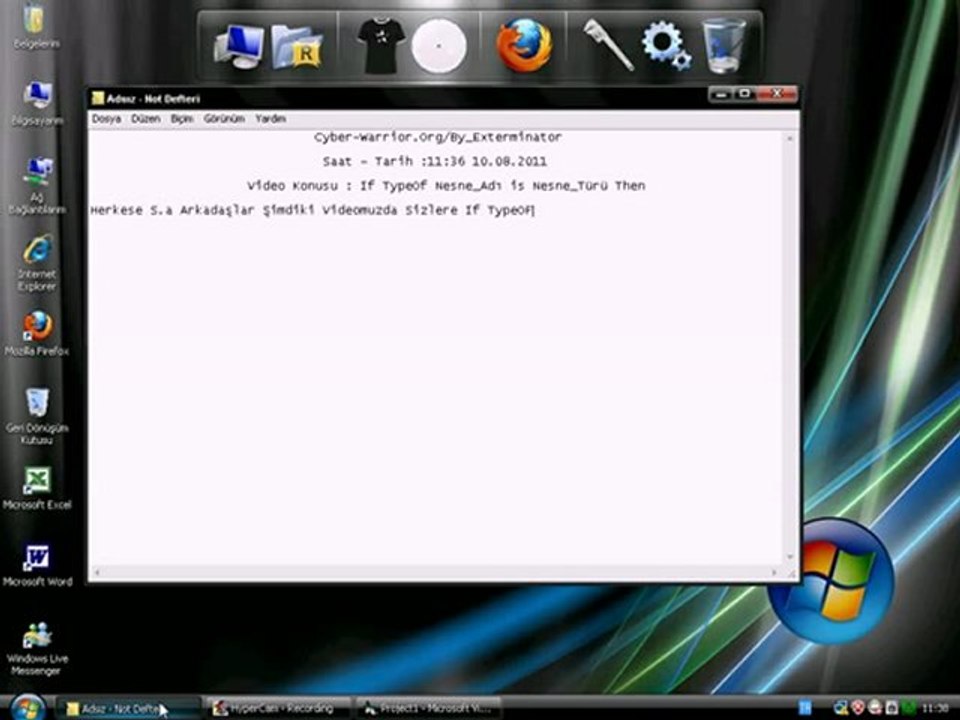
Task: Click the horizontal scrollbar left arrow
Action: pos(97,573)
